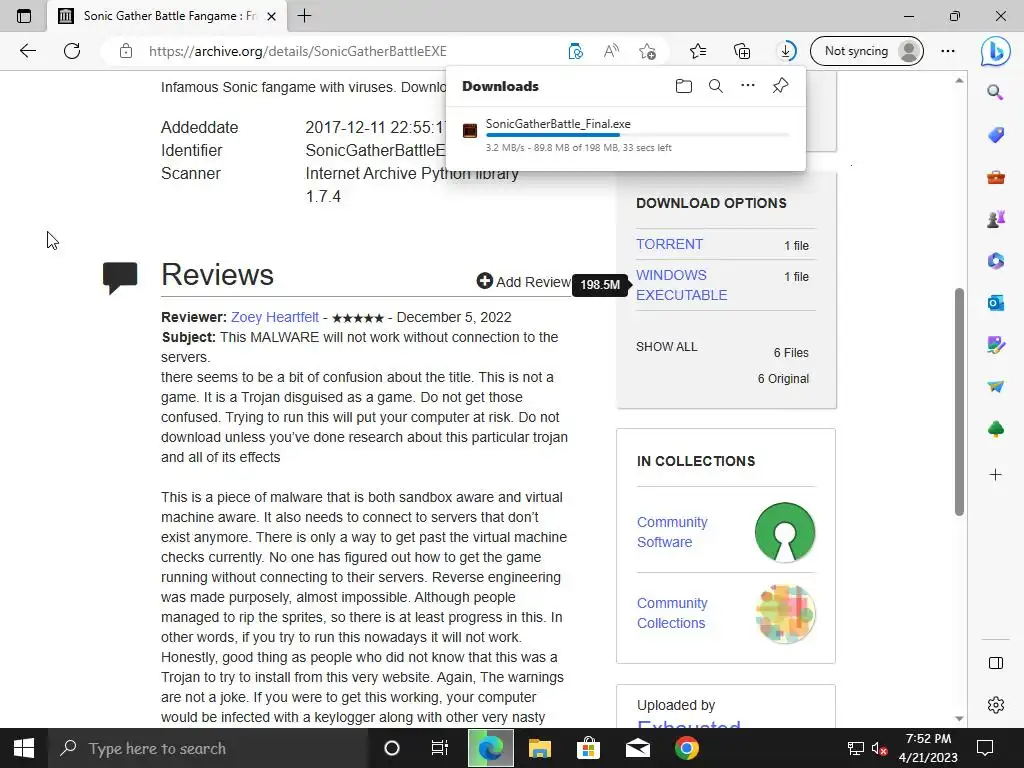Open Collections icon in toolbar
Screen dimensions: 1024x768
tap(742, 51)
